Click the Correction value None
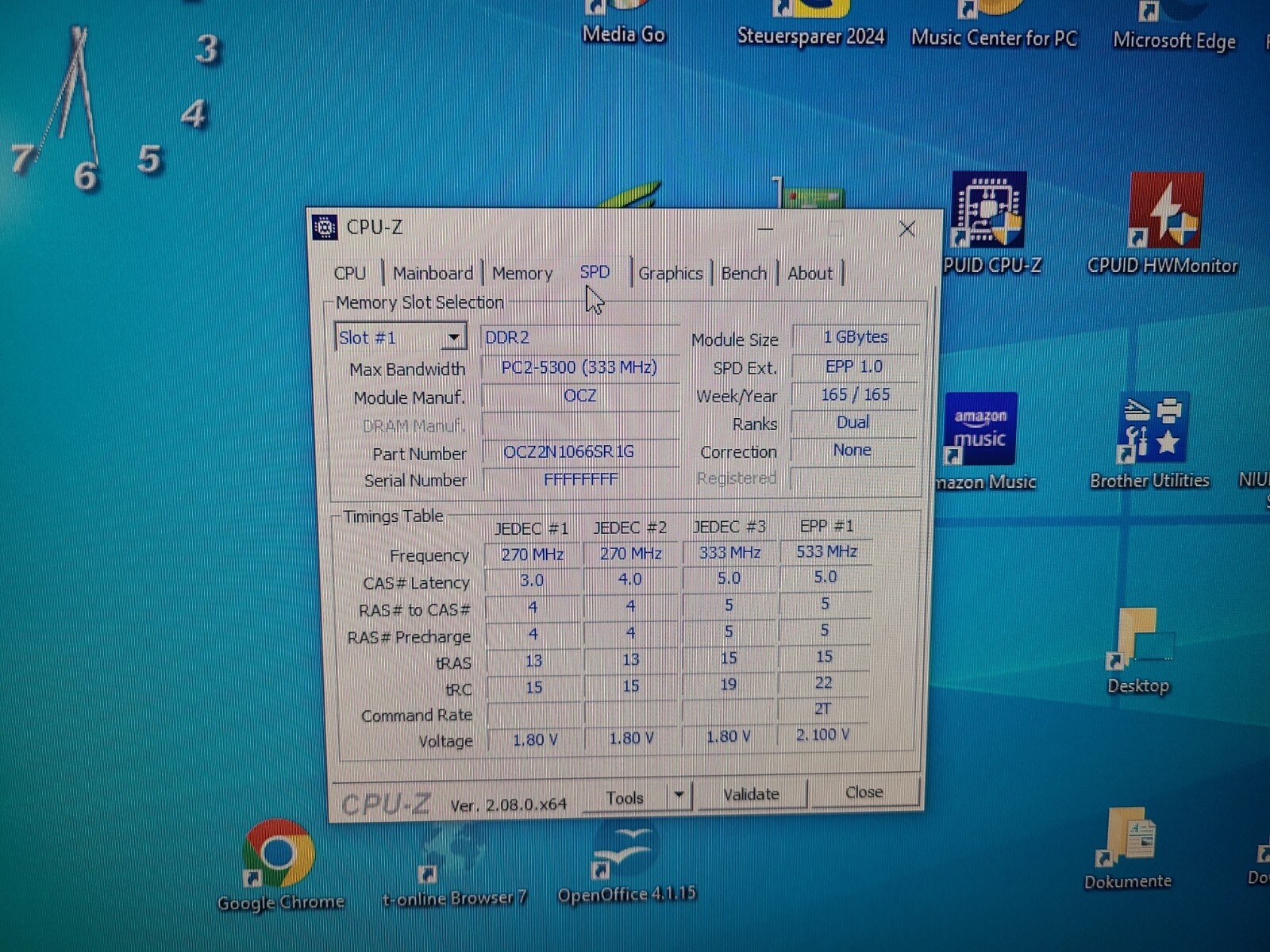 click(x=852, y=450)
